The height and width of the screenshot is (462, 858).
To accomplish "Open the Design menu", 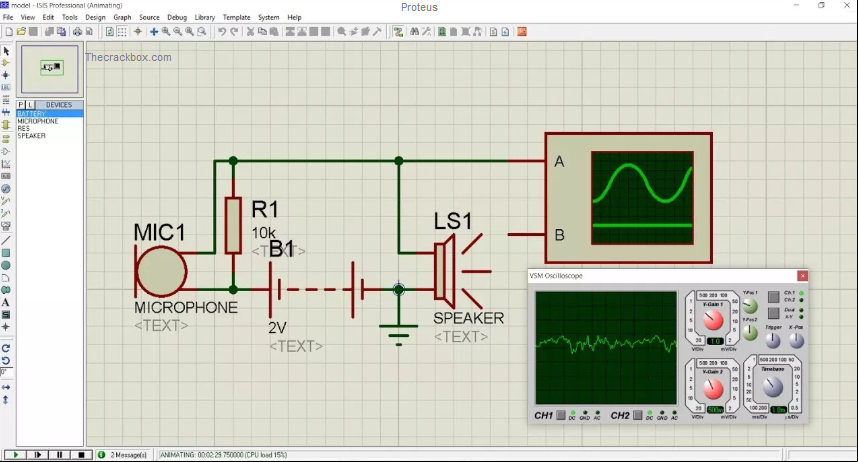I will coord(95,18).
